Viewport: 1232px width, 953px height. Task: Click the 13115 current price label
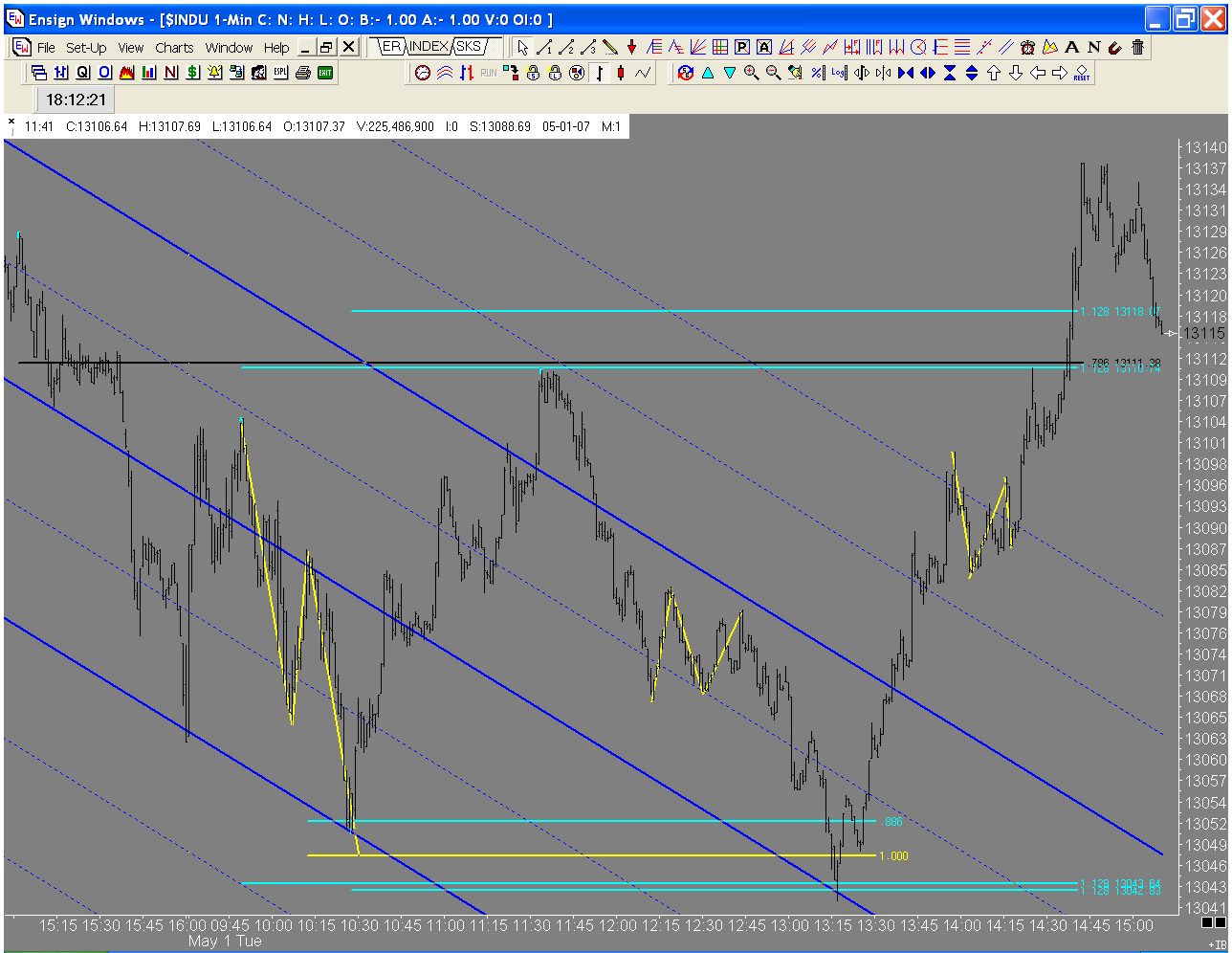point(1204,333)
